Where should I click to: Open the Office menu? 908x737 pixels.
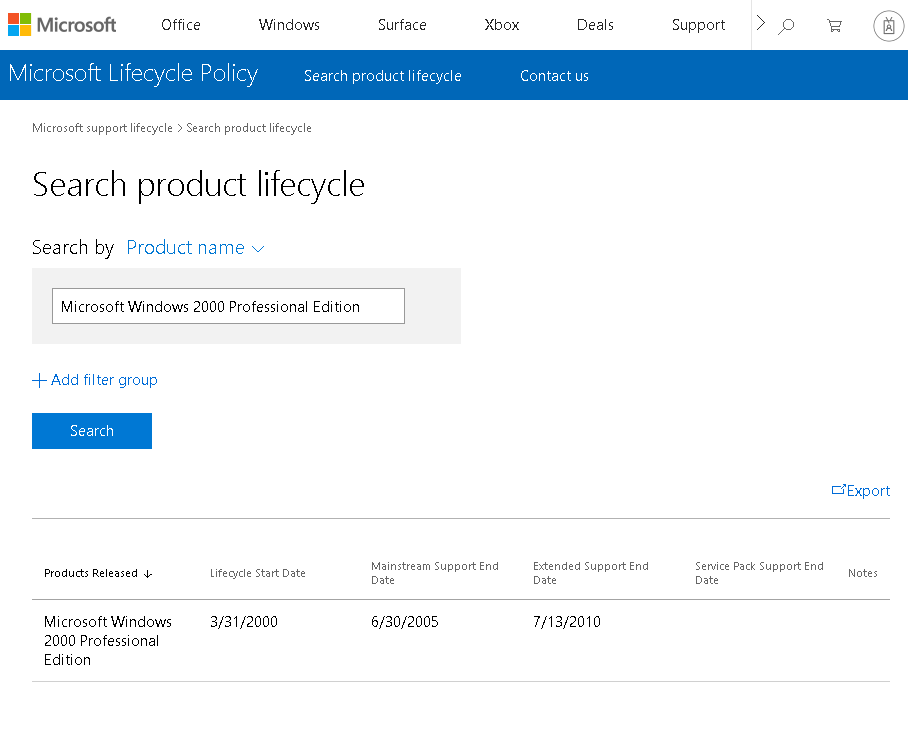pos(181,25)
